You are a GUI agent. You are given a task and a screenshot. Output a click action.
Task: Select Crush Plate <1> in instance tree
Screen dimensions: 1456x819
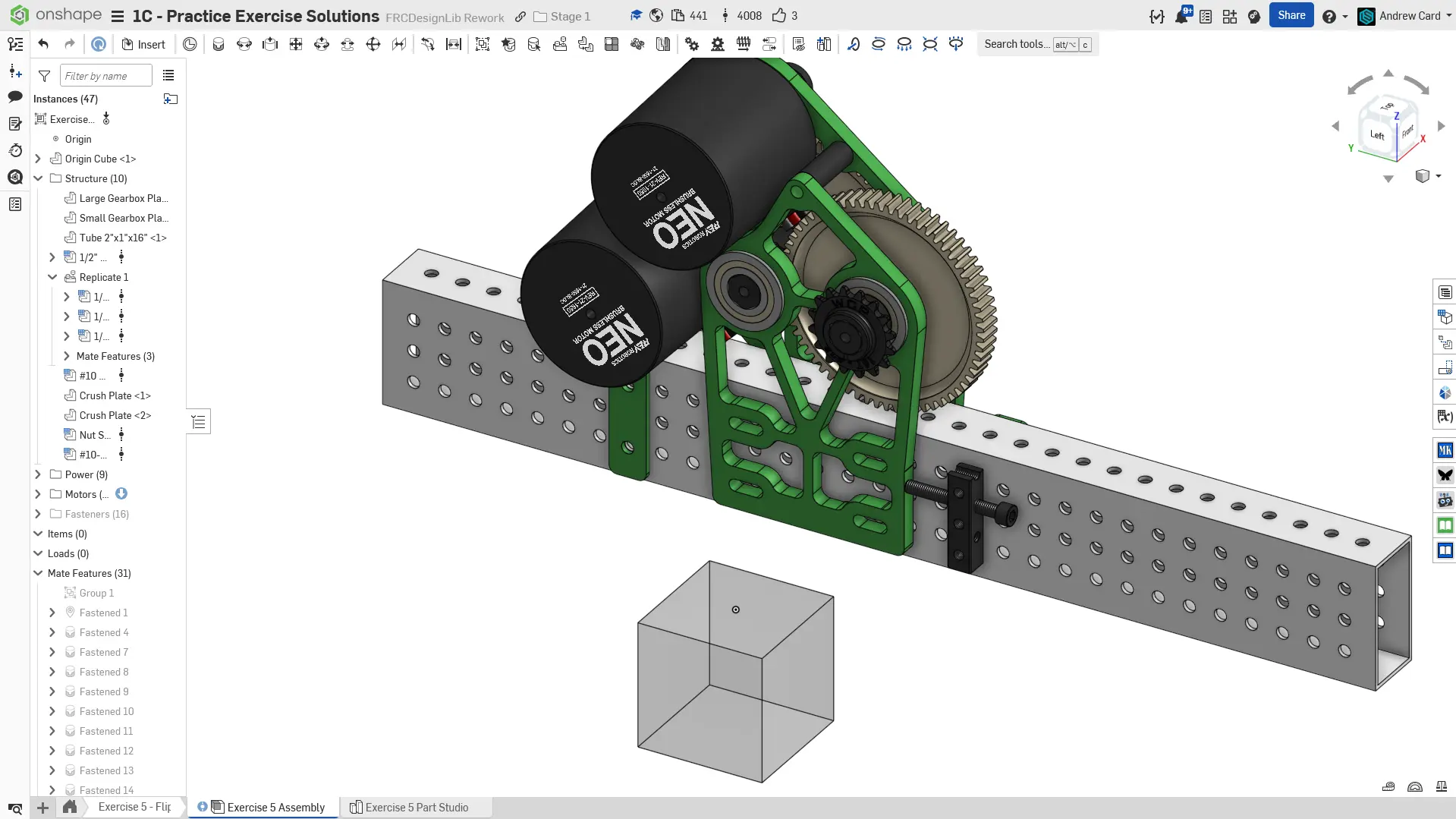coord(115,395)
